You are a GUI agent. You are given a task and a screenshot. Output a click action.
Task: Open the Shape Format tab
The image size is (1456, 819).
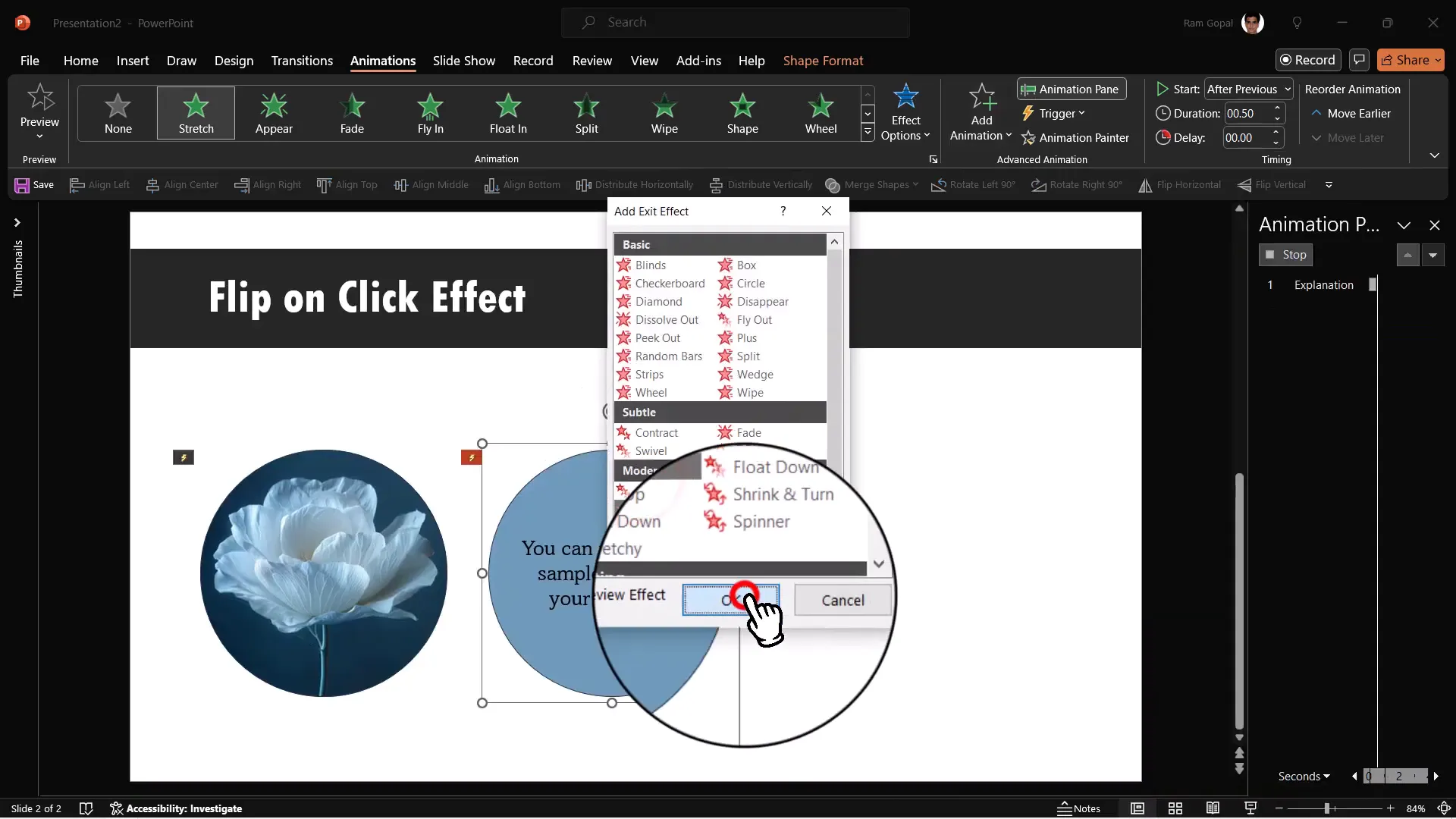823,61
